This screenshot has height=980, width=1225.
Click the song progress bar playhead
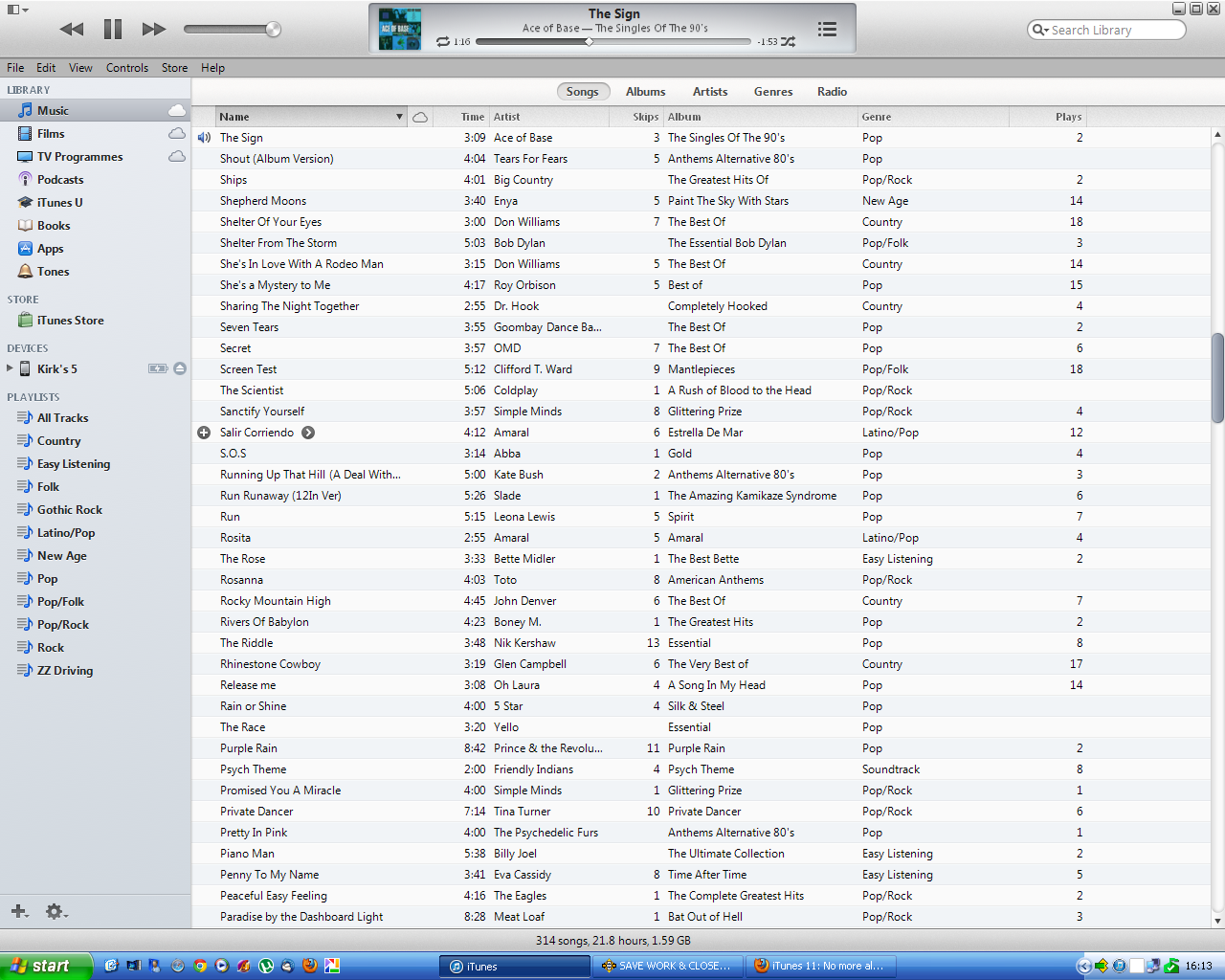[589, 42]
